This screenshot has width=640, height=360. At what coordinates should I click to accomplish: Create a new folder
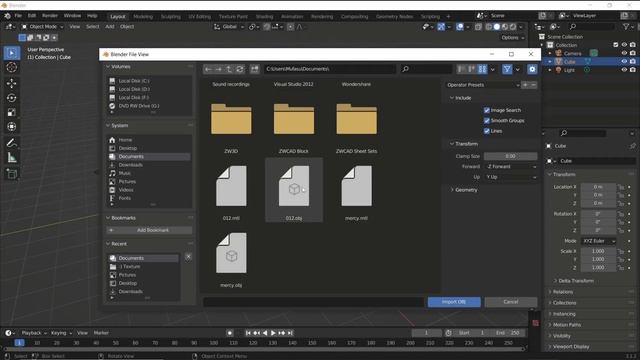coord(255,69)
